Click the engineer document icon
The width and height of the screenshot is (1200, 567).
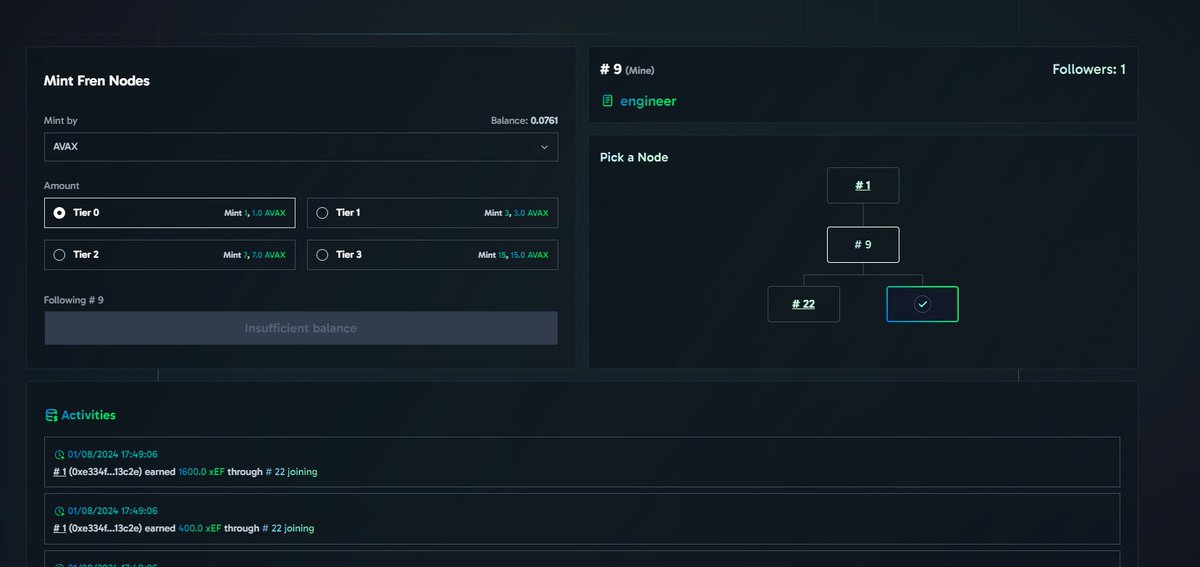[x=607, y=101]
